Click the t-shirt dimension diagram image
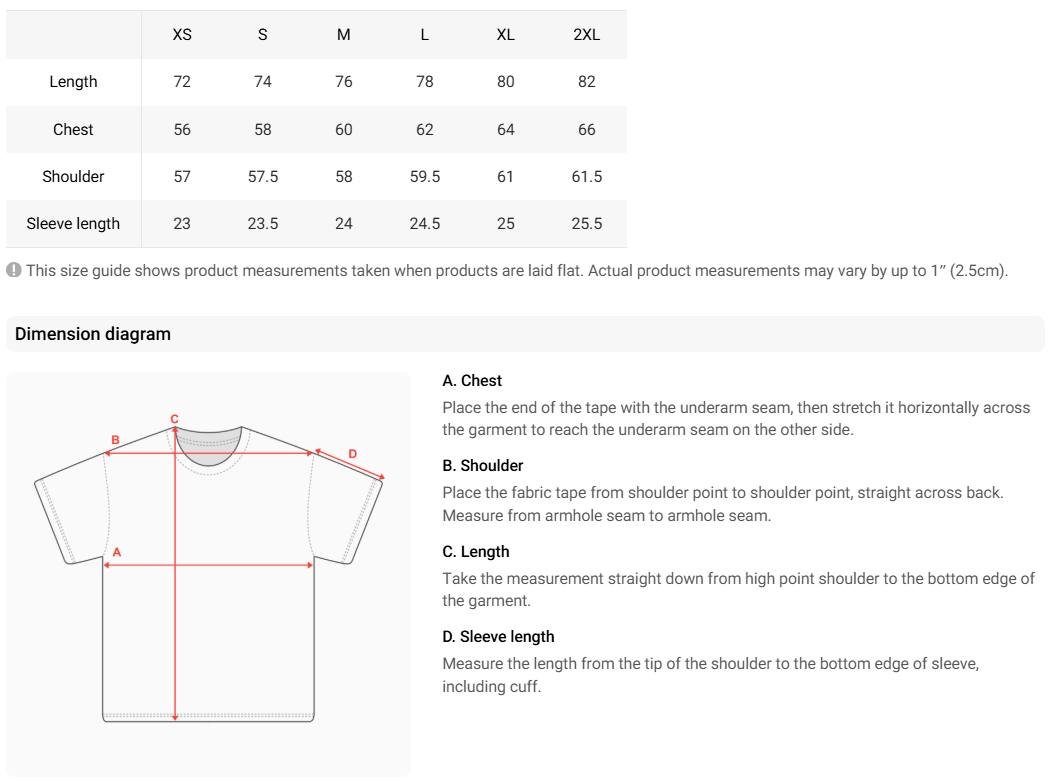This screenshot has width=1053, height=782. pyautogui.click(x=208, y=574)
